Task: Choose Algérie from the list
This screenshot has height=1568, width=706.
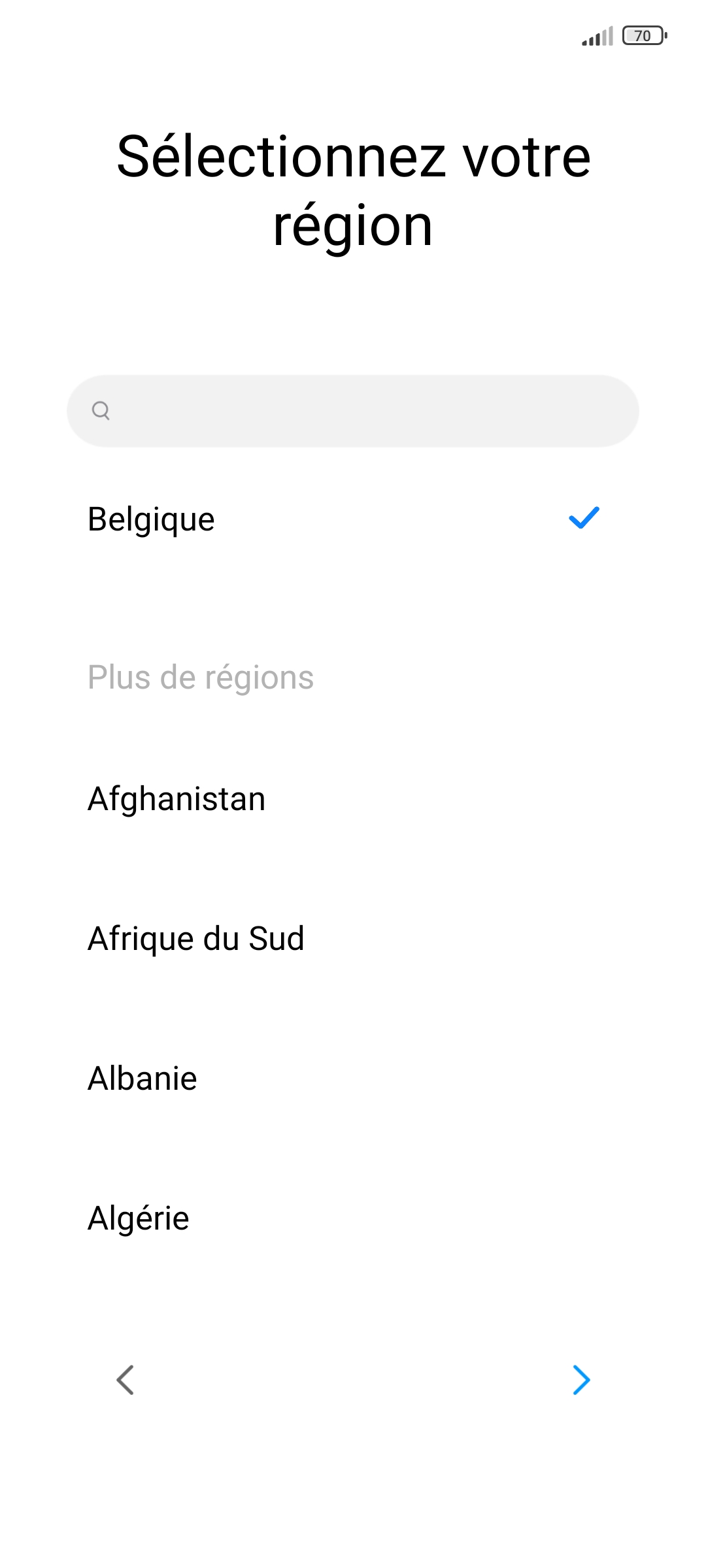Action: point(139,1218)
